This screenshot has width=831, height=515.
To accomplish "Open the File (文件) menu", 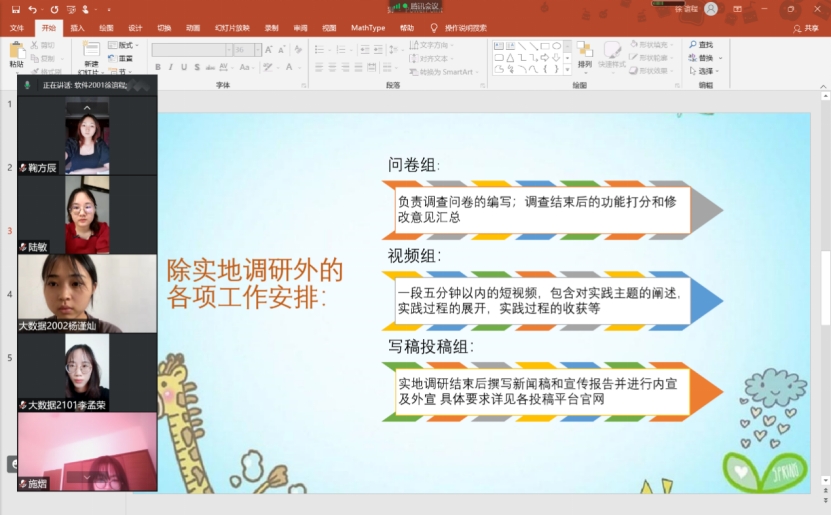I will 17,28.
